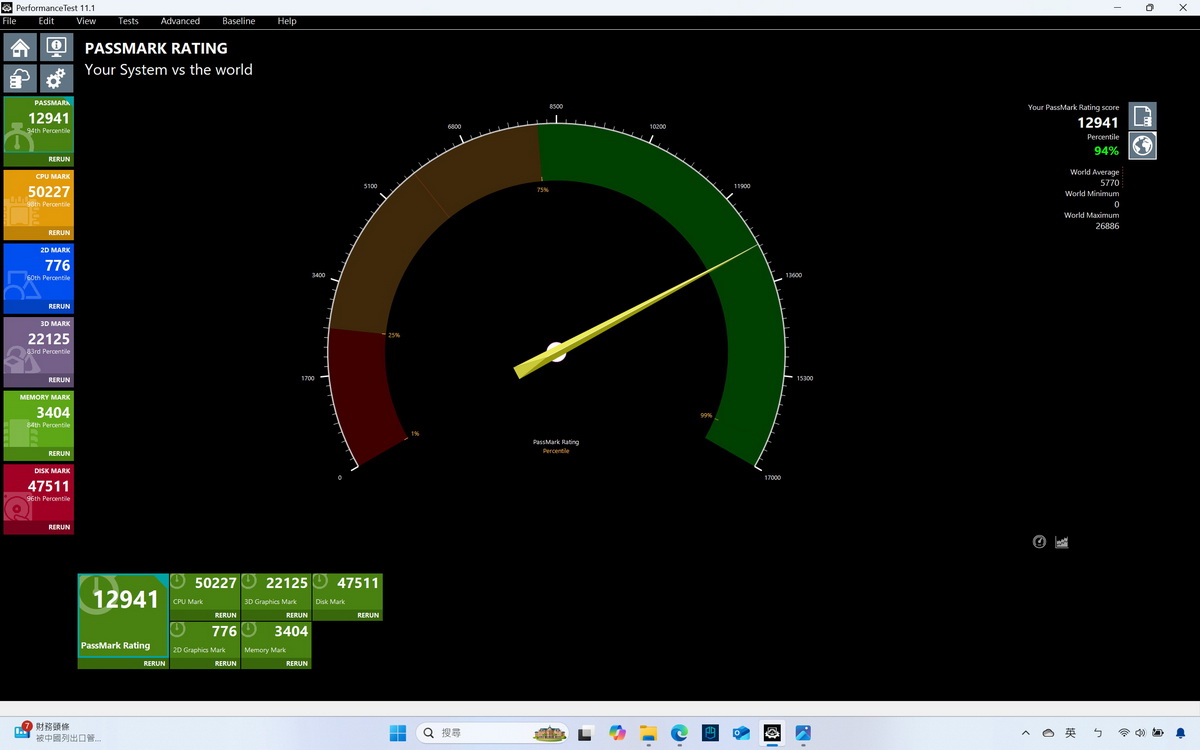Click the baseline document icon beside score
The height and width of the screenshot is (750, 1200).
coord(1142,116)
